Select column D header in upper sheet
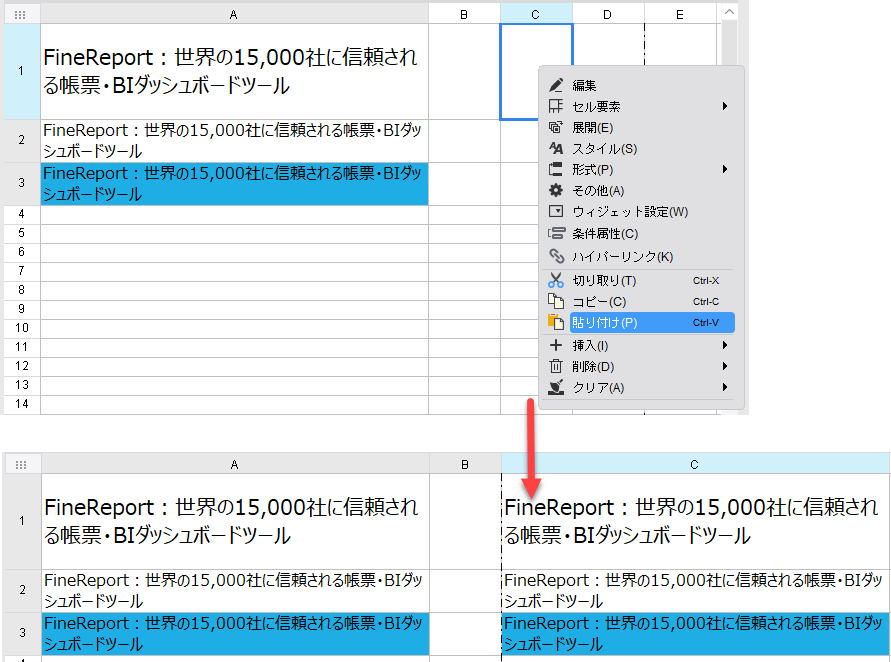891x662 pixels. coord(607,15)
